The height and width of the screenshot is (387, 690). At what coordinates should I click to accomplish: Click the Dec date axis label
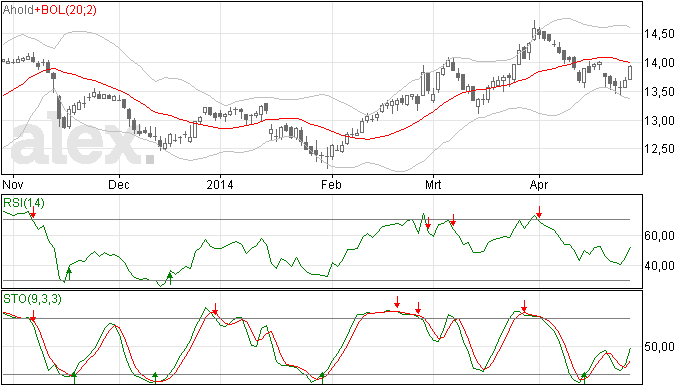click(119, 184)
